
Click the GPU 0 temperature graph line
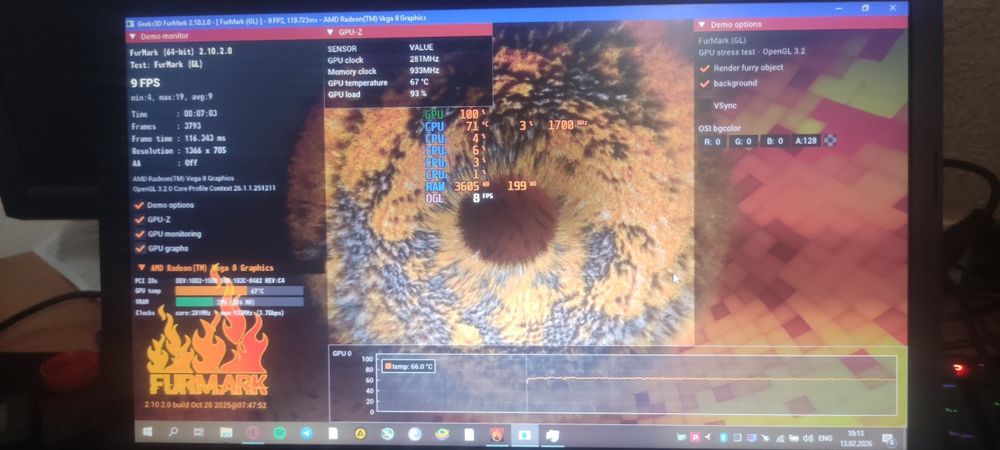(711, 379)
